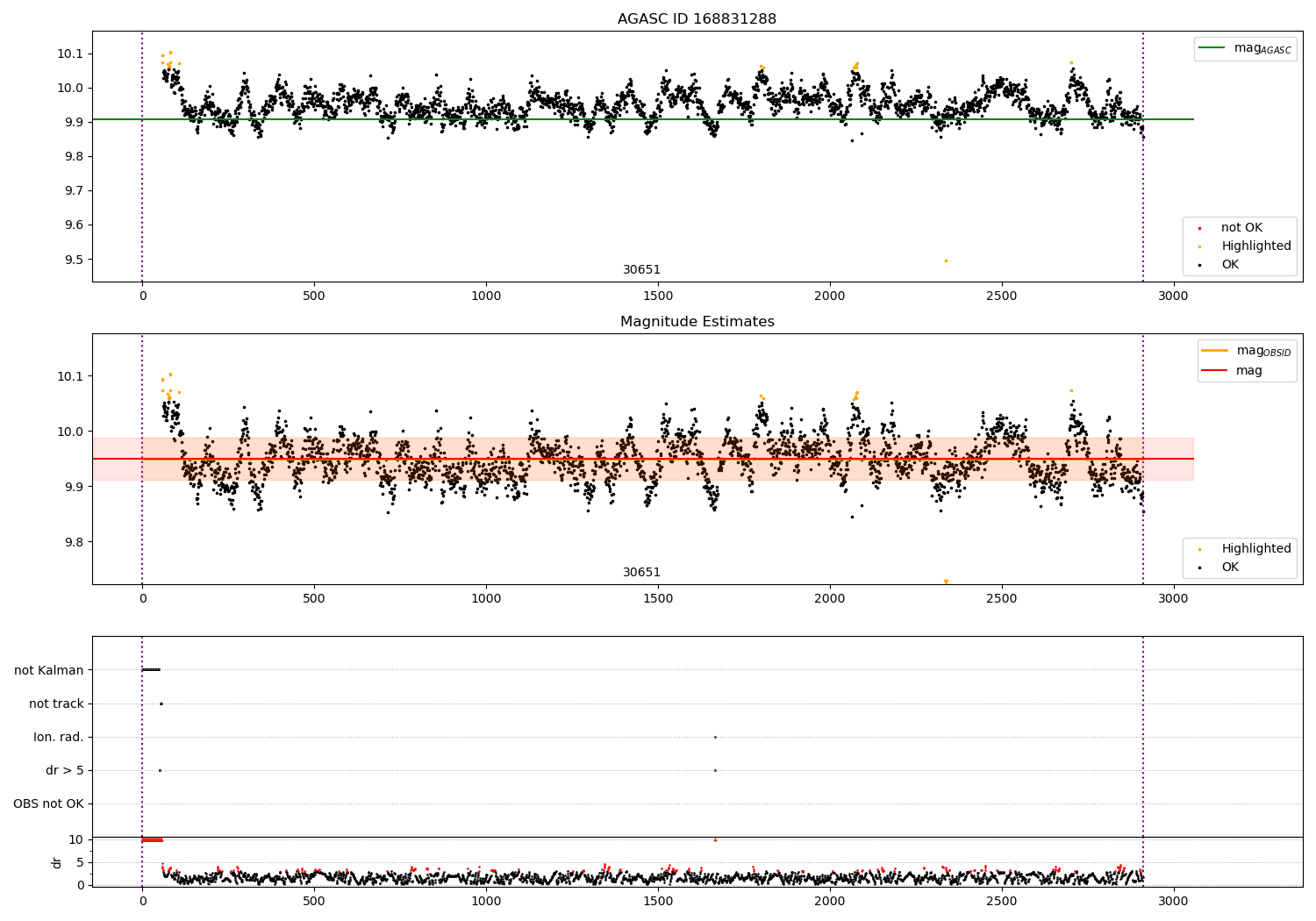Select the mag OBSID orange legend entry

[1246, 351]
